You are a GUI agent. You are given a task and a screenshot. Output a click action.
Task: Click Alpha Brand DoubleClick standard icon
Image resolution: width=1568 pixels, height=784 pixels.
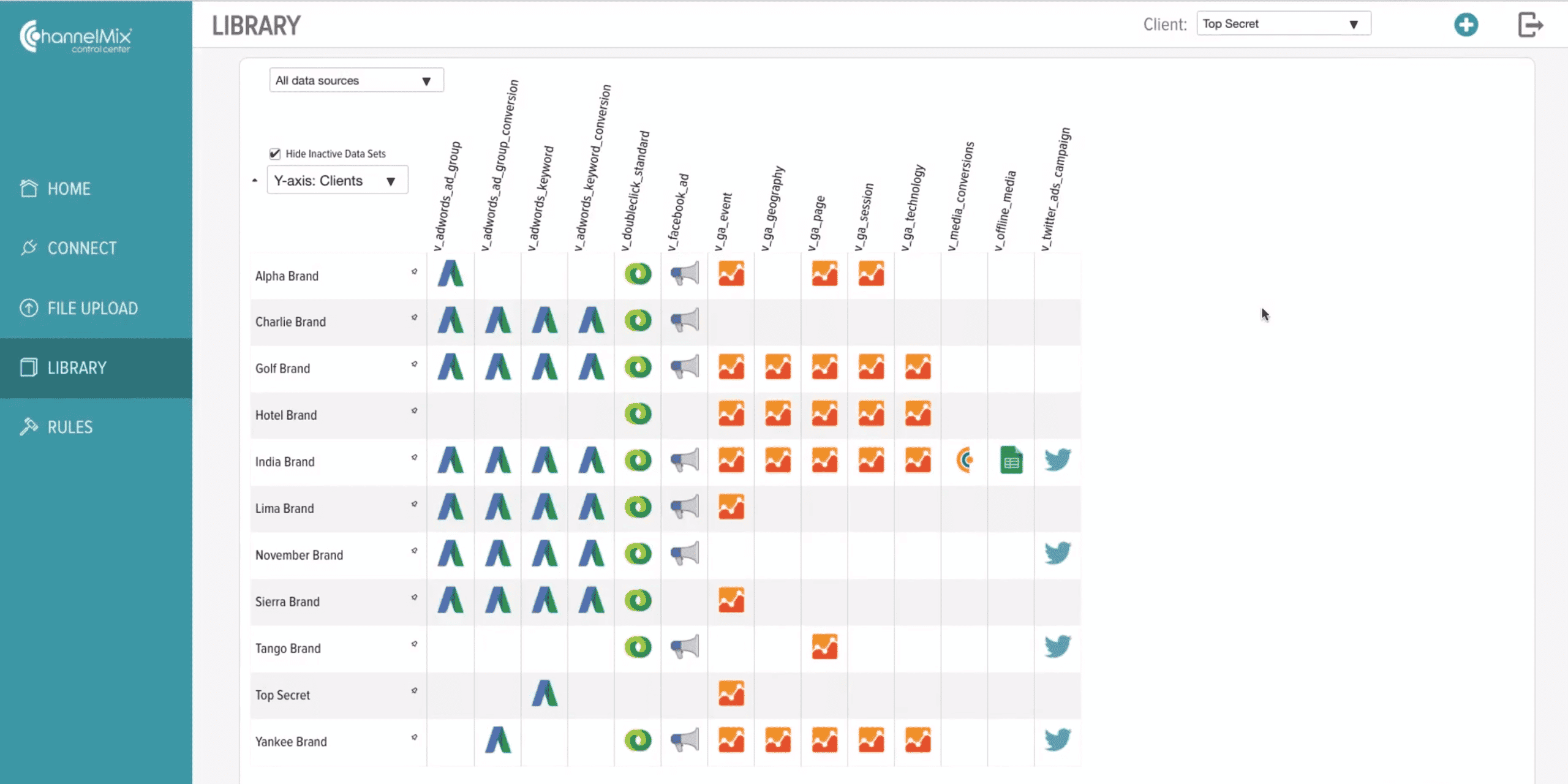point(638,274)
